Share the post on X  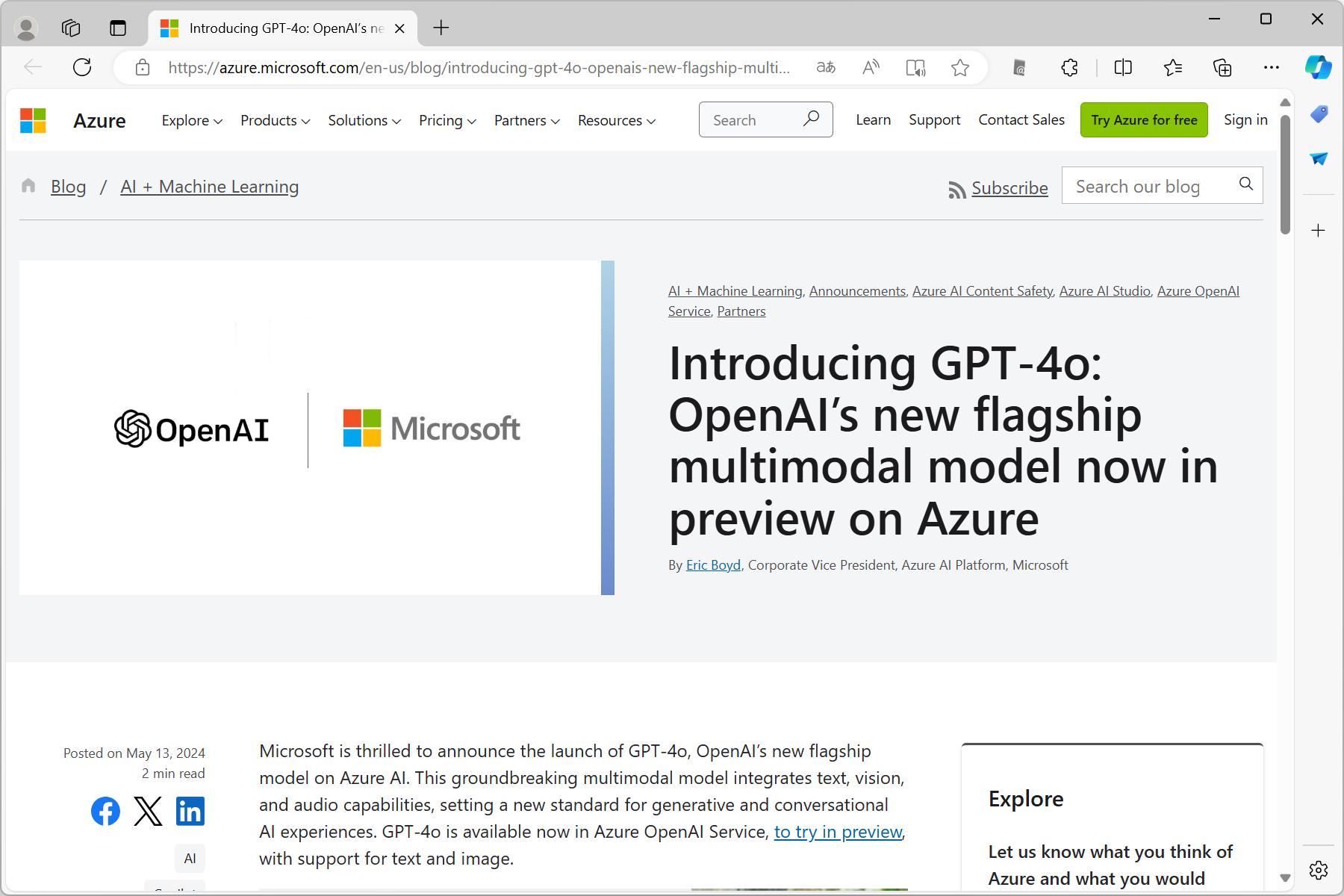tap(148, 811)
